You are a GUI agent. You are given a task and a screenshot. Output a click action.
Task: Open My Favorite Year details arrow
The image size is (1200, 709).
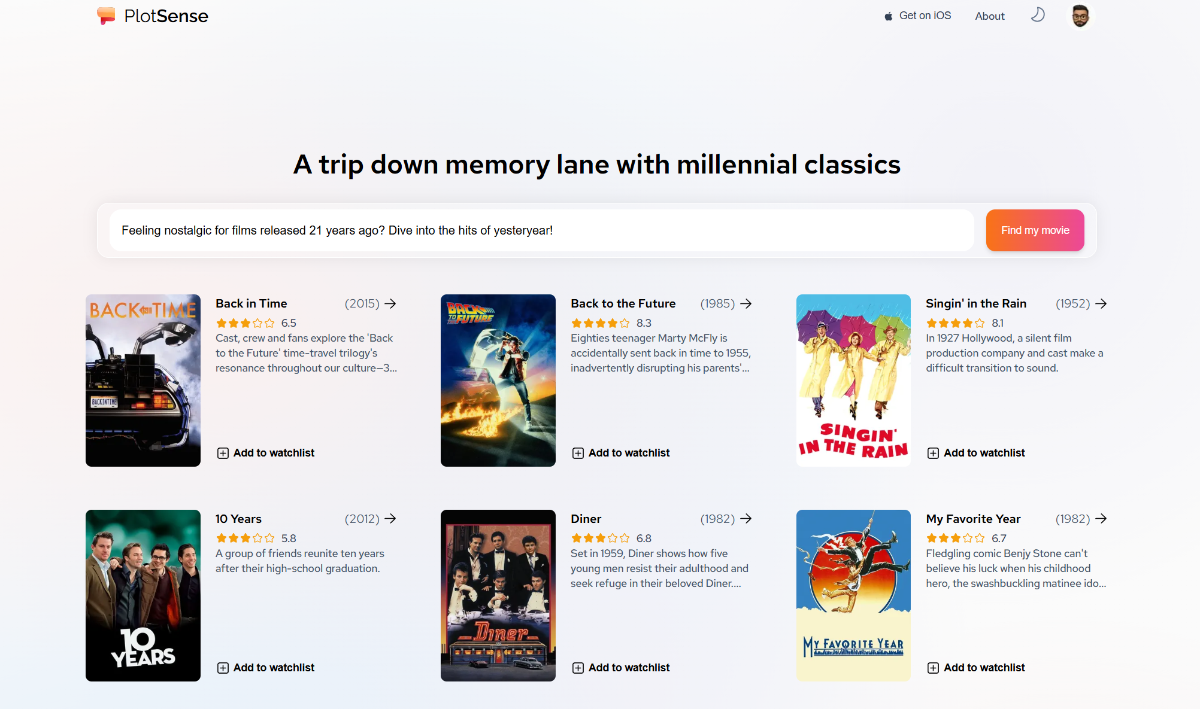click(x=1100, y=519)
